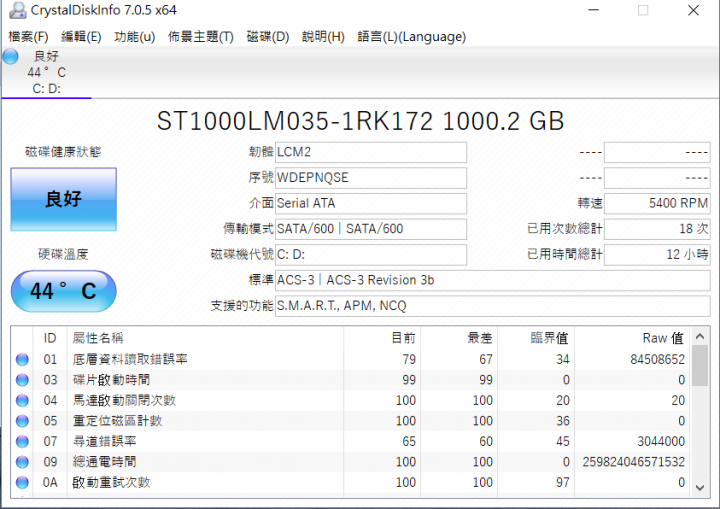Select the 總通電時間 attribute row
The height and width of the screenshot is (509, 720).
pos(350,462)
